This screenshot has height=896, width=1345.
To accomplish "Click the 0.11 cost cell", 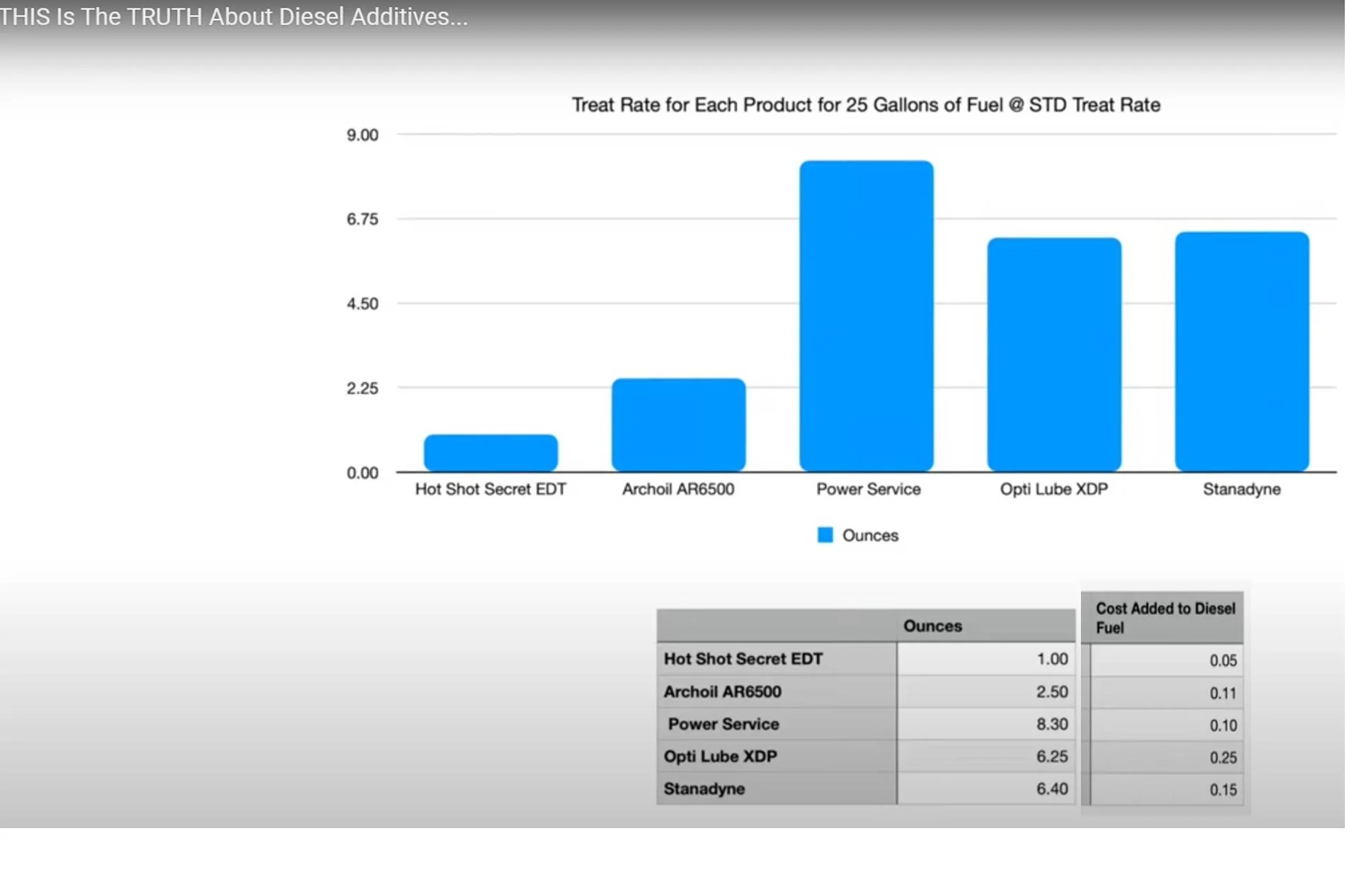I will click(x=1167, y=693).
